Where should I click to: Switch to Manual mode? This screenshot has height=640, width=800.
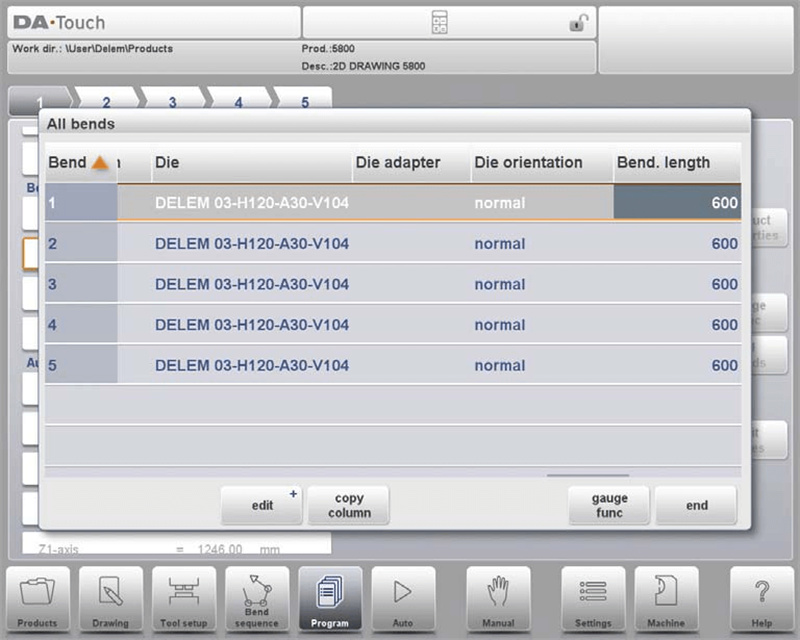[x=498, y=599]
